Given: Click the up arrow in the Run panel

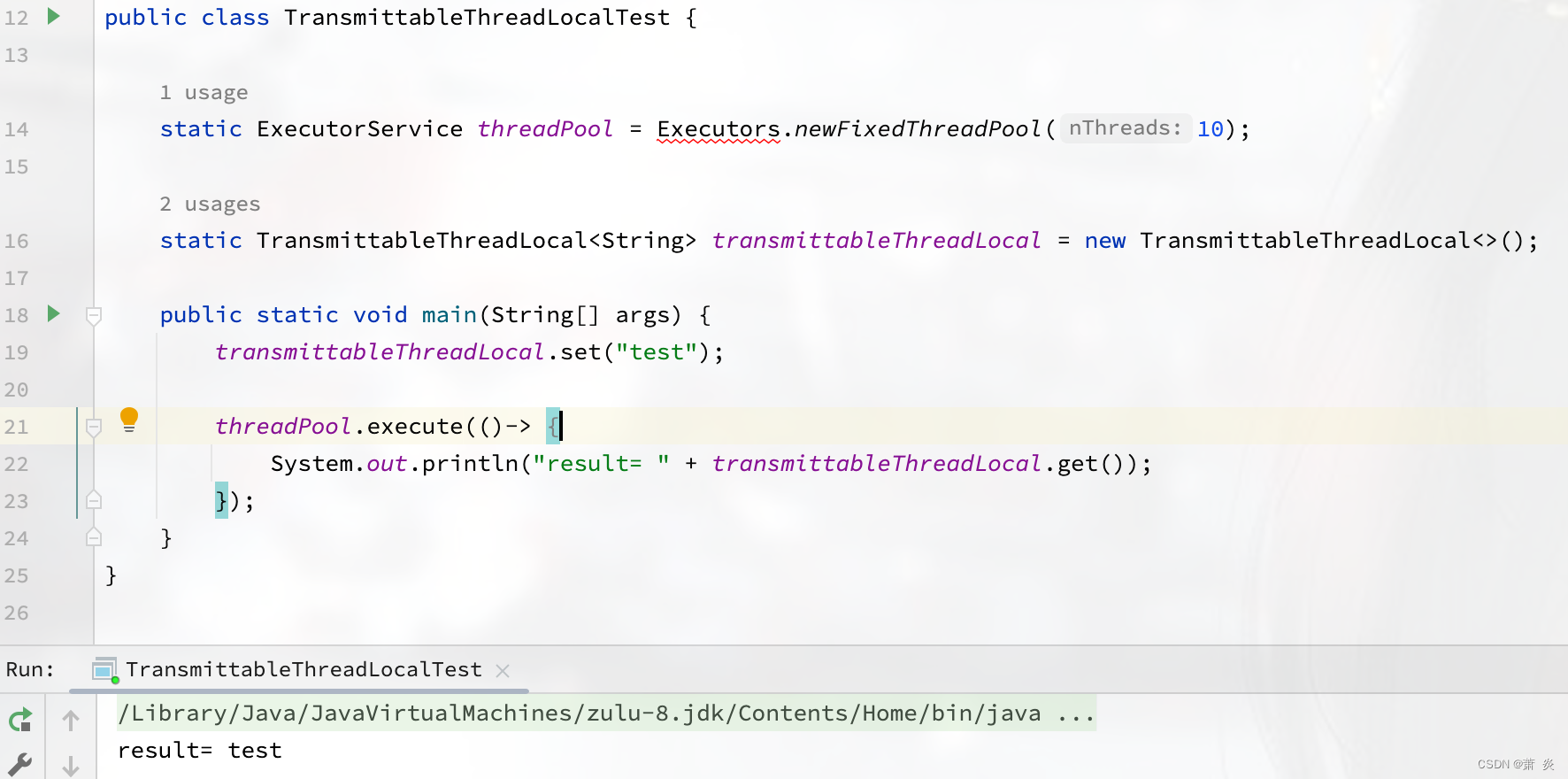Looking at the screenshot, I should click(x=71, y=721).
